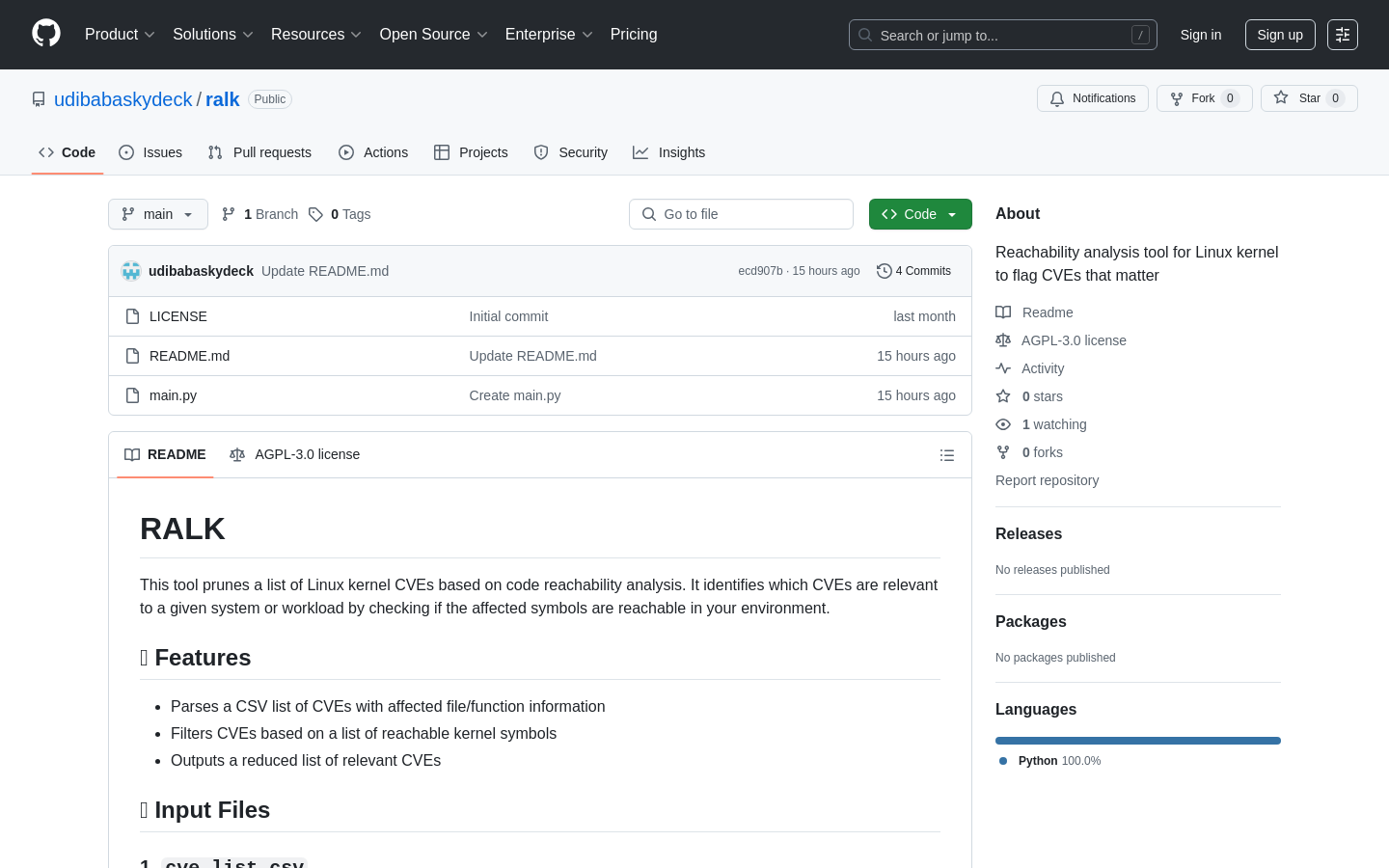Click the Report repository link
1389x868 pixels.
(x=1047, y=480)
